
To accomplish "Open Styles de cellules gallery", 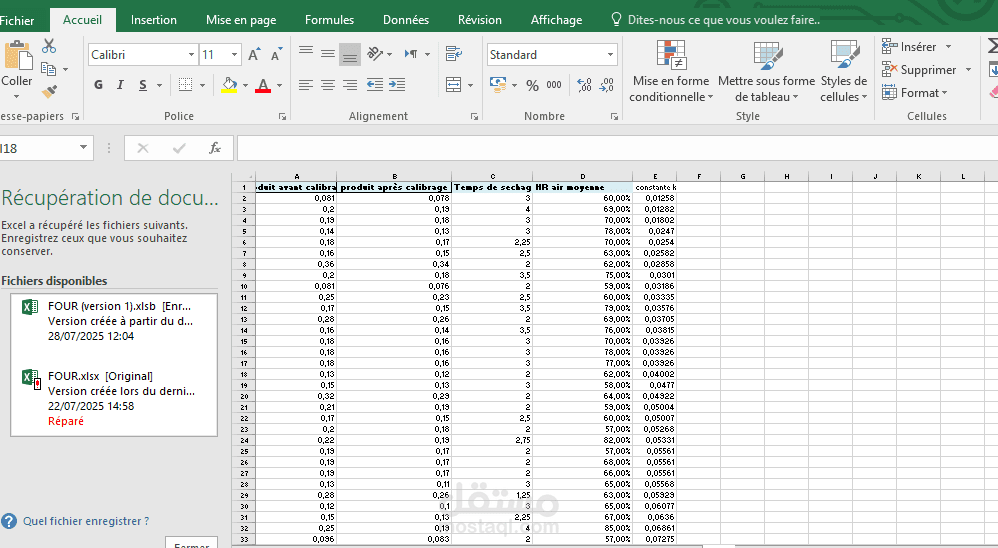I will click(x=844, y=71).
